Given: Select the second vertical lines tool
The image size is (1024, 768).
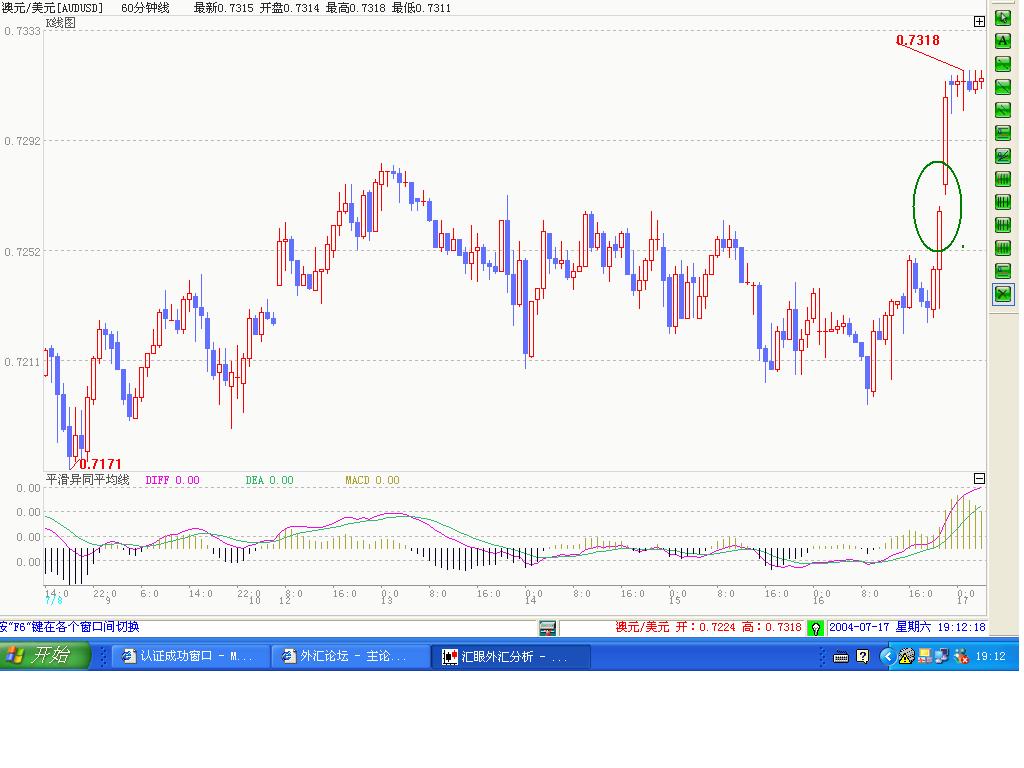Looking at the screenshot, I should [x=1002, y=202].
